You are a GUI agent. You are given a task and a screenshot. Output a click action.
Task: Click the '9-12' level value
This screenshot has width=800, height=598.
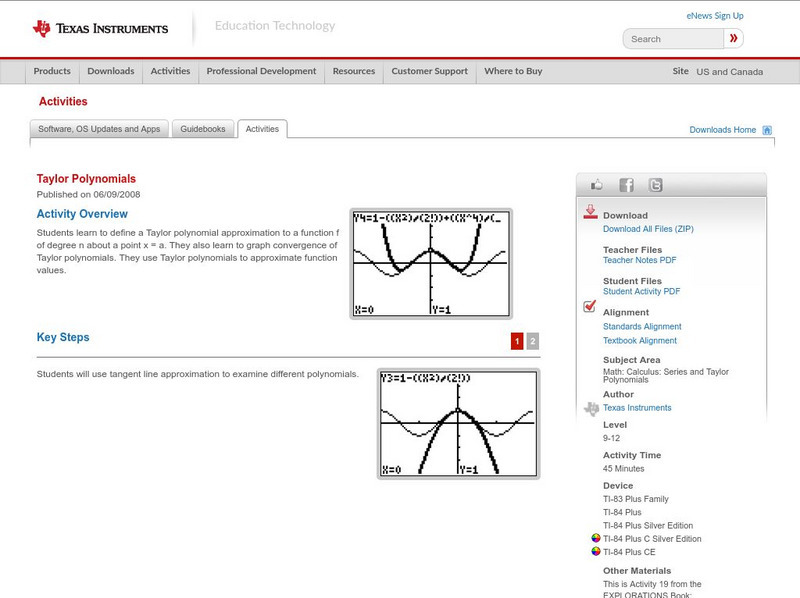tap(611, 438)
